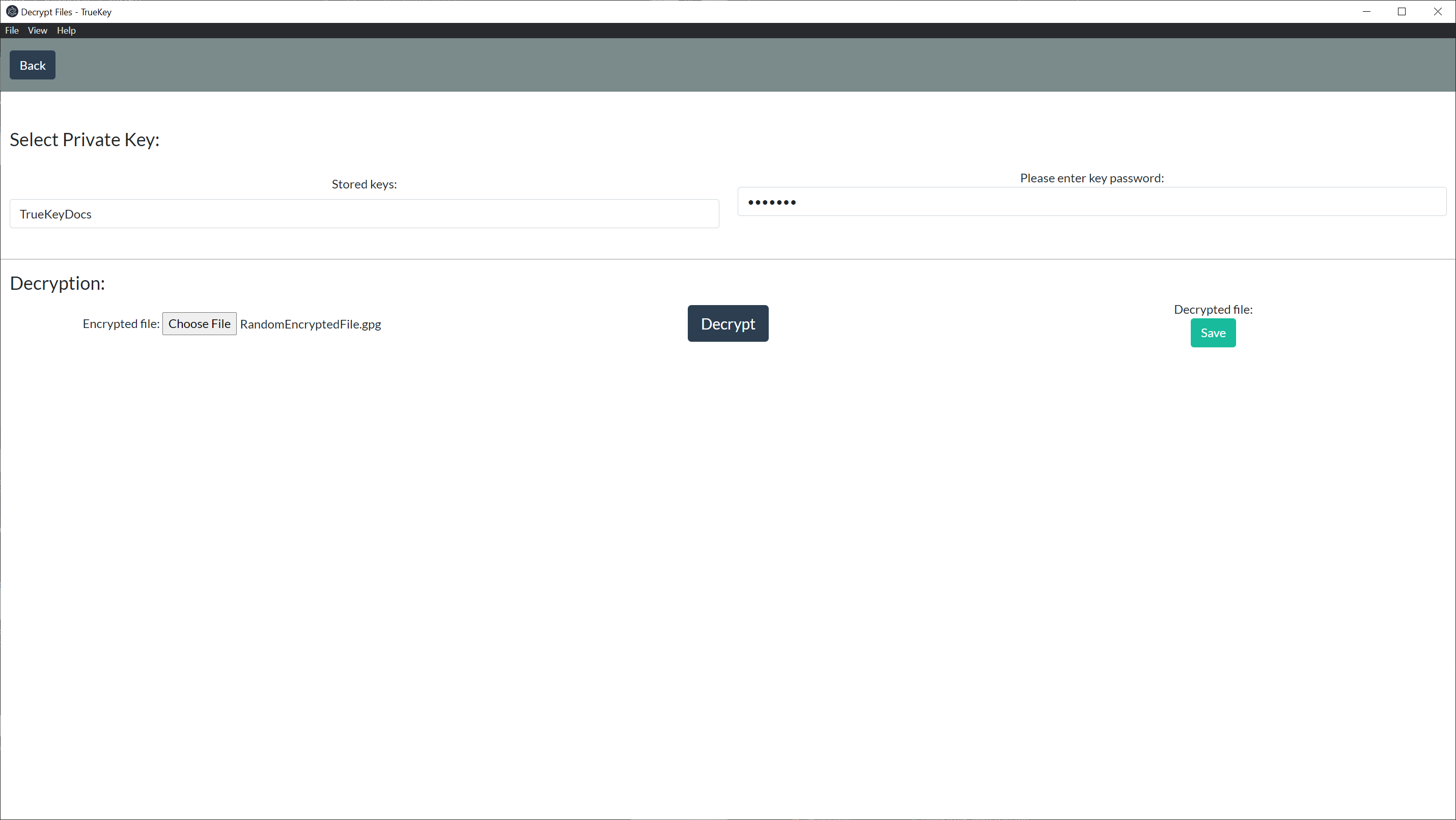Select the masked password dots
Viewport: 1456px width, 820px height.
771,202
